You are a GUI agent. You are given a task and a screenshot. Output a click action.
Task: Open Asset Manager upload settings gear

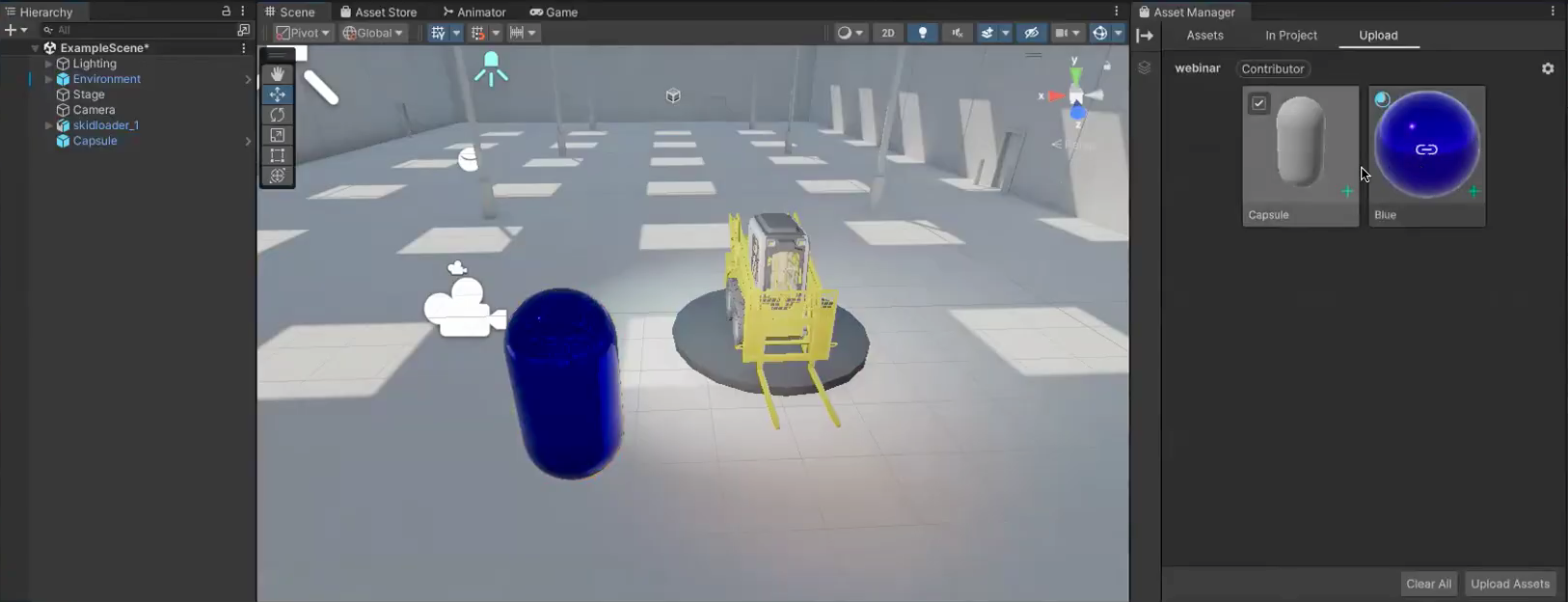pyautogui.click(x=1548, y=68)
